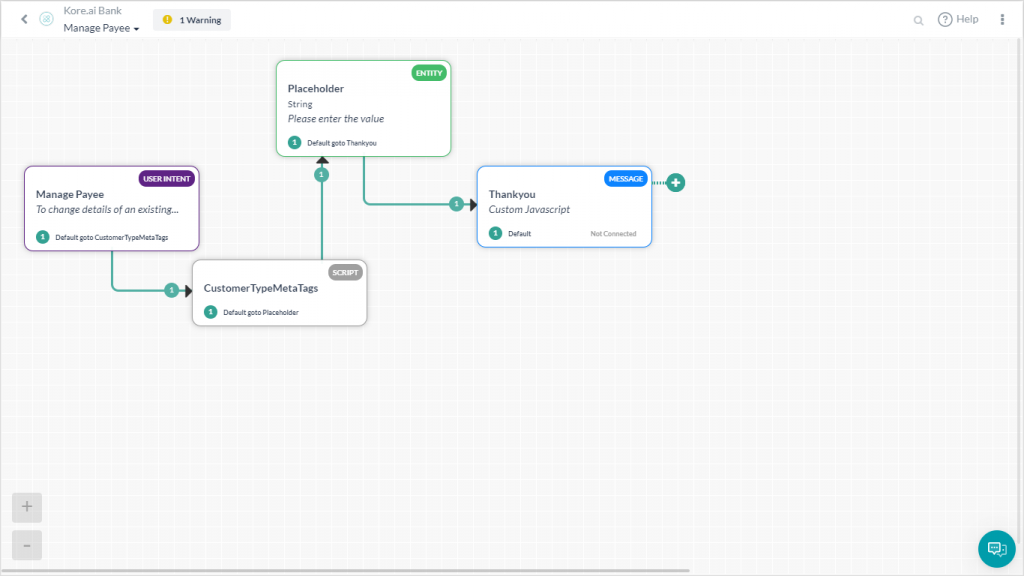Click the warning triangle icon in the header
This screenshot has width=1024, height=576.
pyautogui.click(x=165, y=19)
